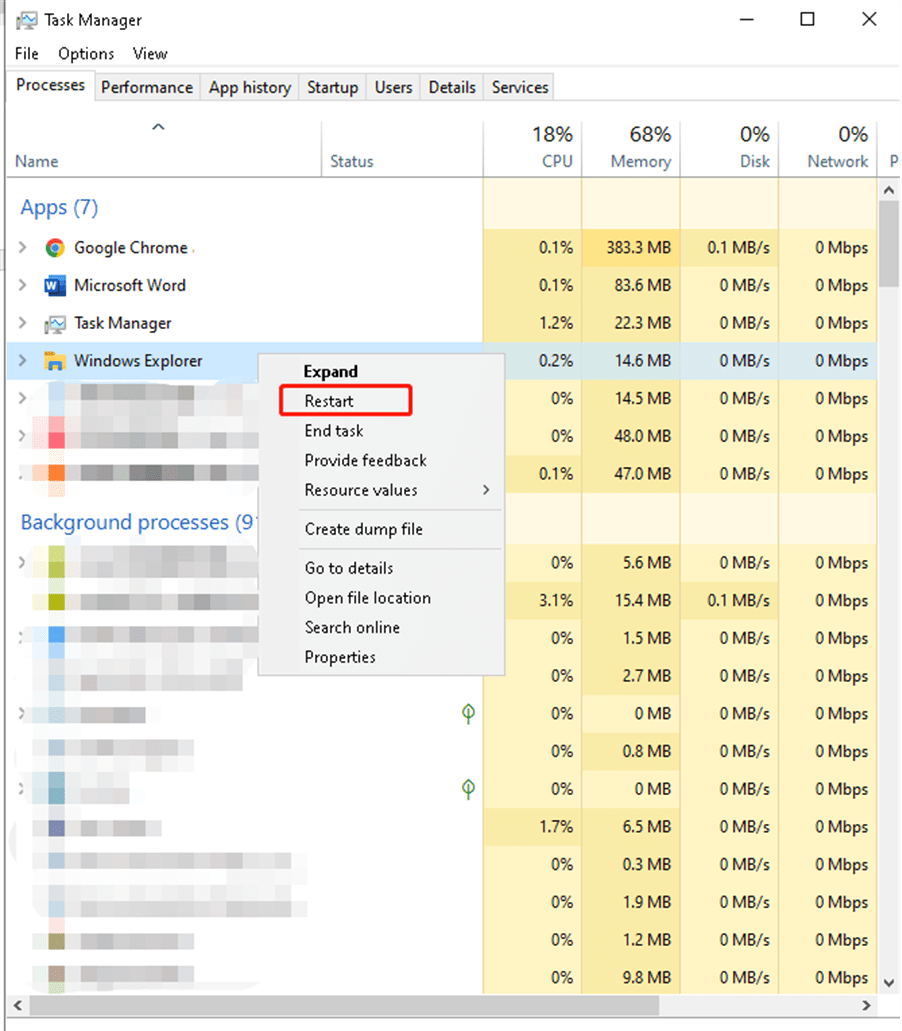The image size is (902, 1031).
Task: Click the Windows Explorer folder icon
Action: coord(54,361)
